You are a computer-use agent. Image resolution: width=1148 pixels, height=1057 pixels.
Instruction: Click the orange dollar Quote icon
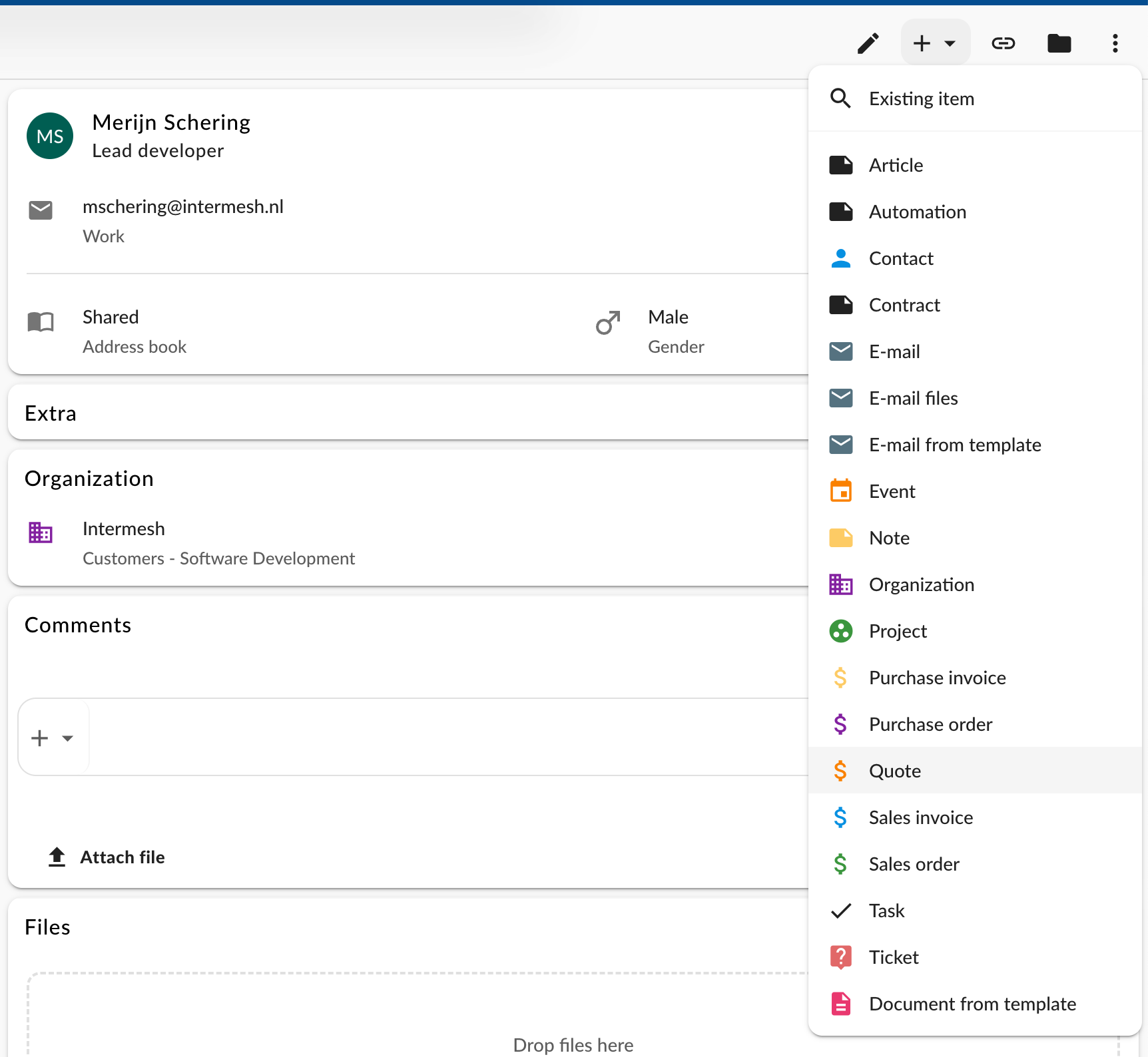[x=840, y=771]
